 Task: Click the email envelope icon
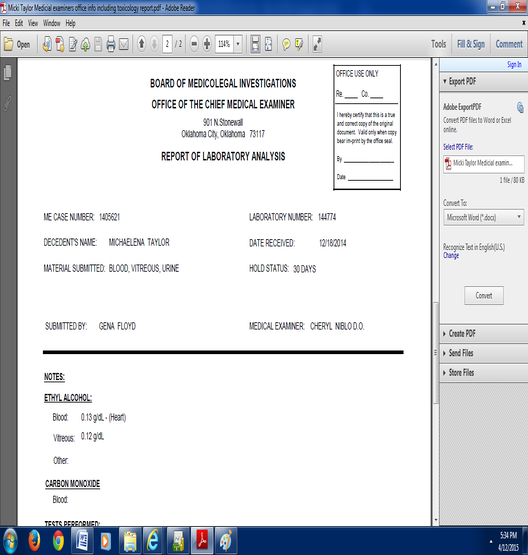tap(124, 45)
